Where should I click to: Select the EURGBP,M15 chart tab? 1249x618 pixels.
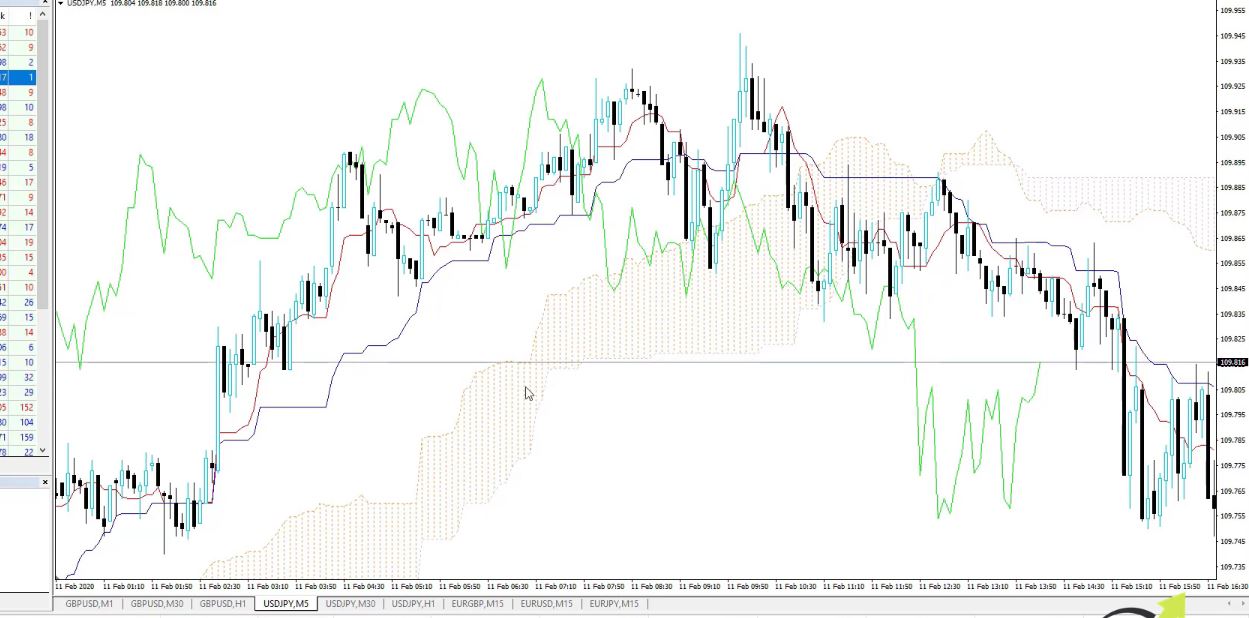pos(477,603)
